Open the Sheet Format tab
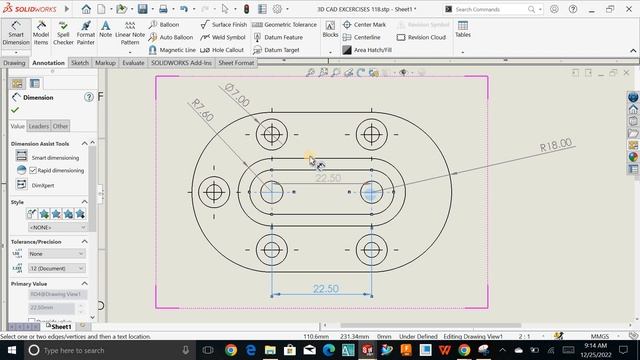Image resolution: width=640 pixels, height=360 pixels. tap(236, 63)
